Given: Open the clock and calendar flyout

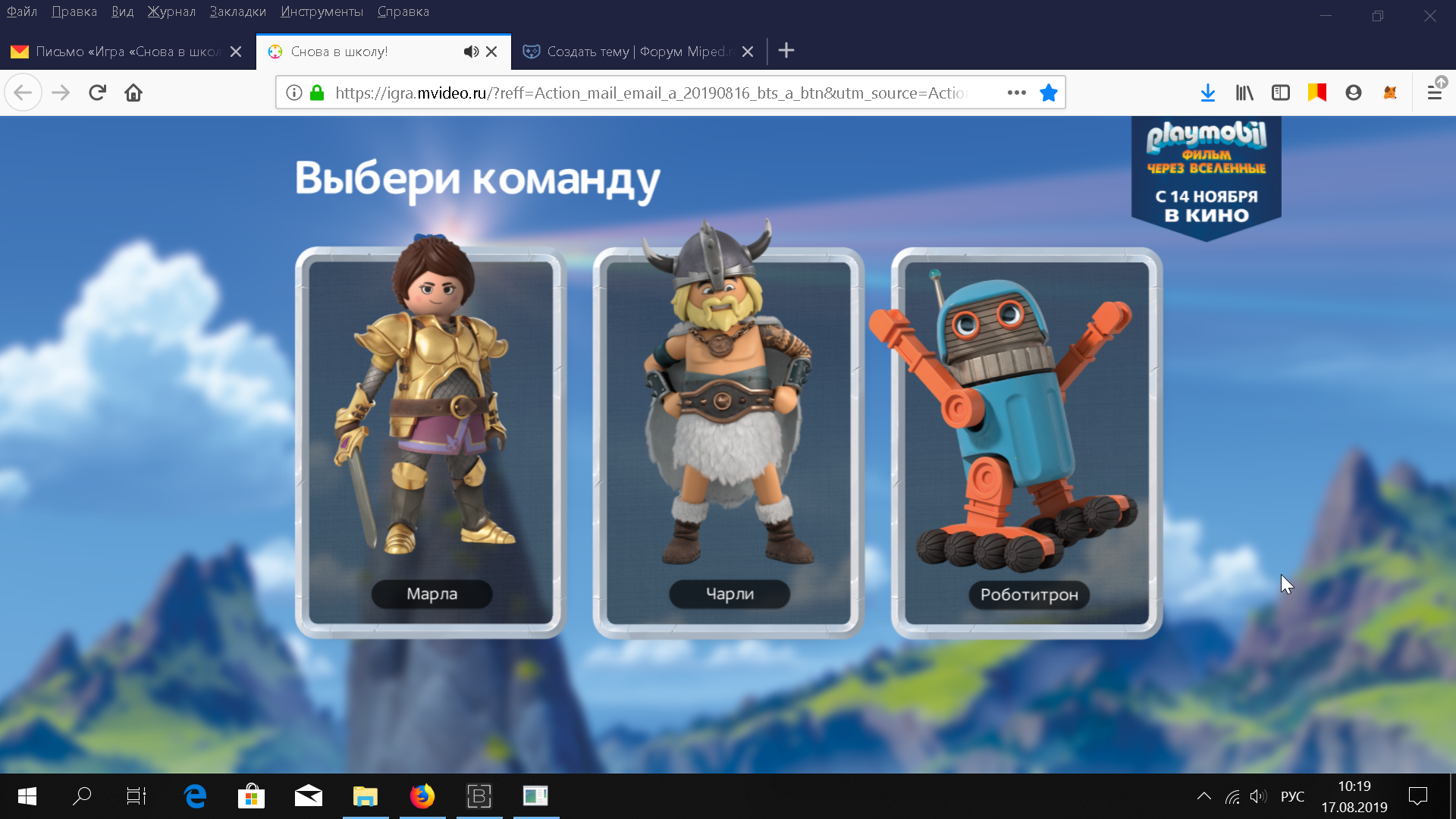Looking at the screenshot, I should pos(1354,796).
